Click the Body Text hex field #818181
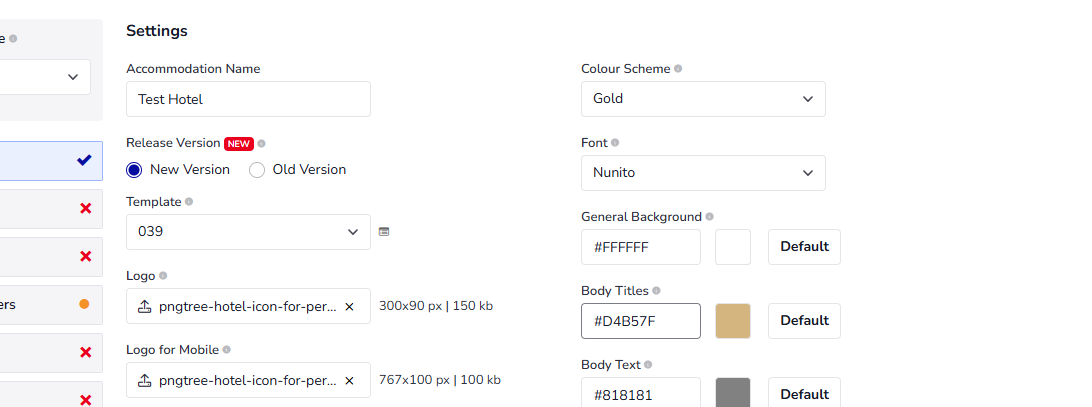Image resolution: width=1092 pixels, height=407 pixels. tap(641, 392)
